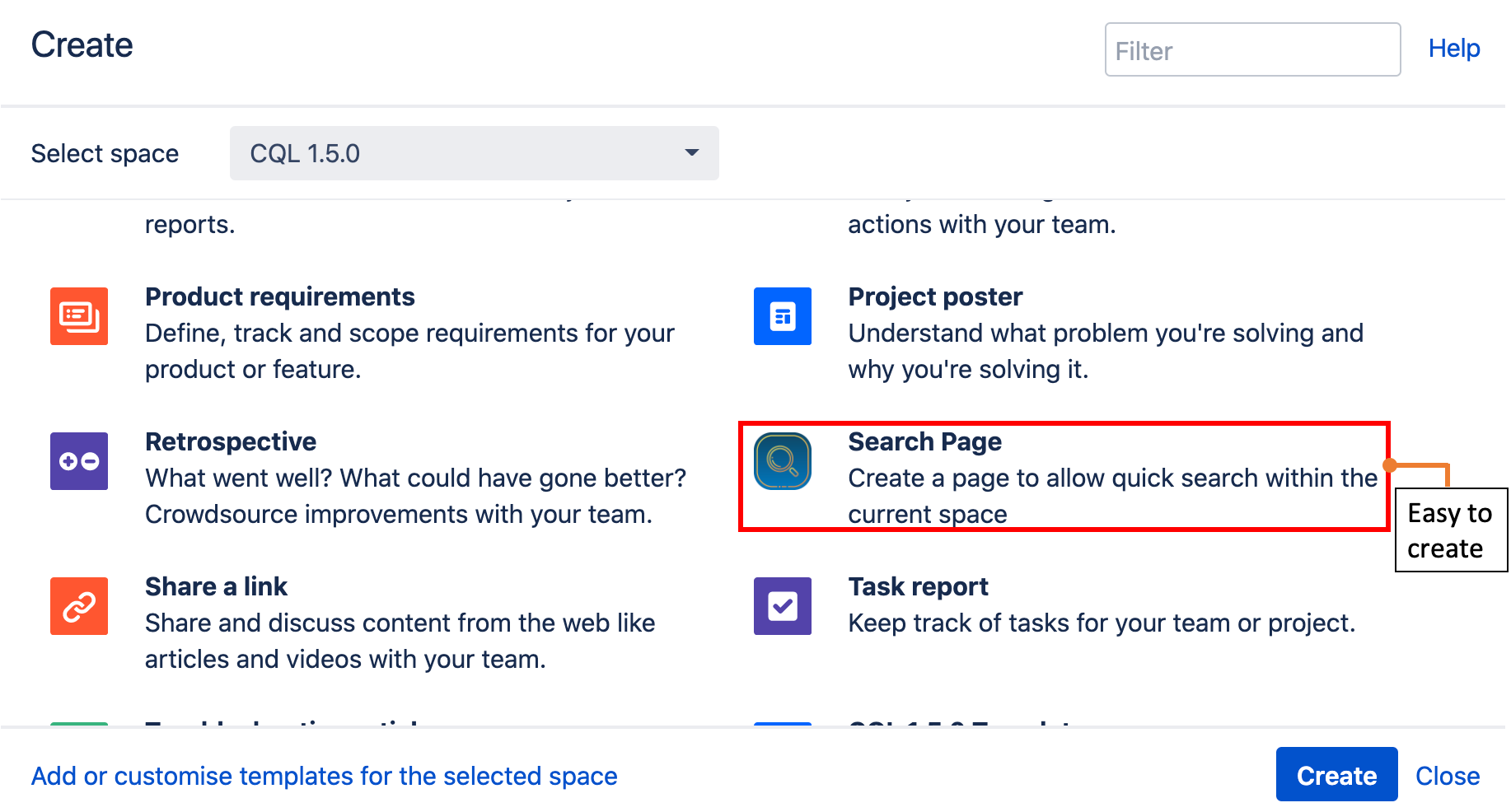Viewport: 1511px width, 812px height.
Task: Click the dropdown arrow next to CQL 1.5.0
Action: click(x=692, y=153)
